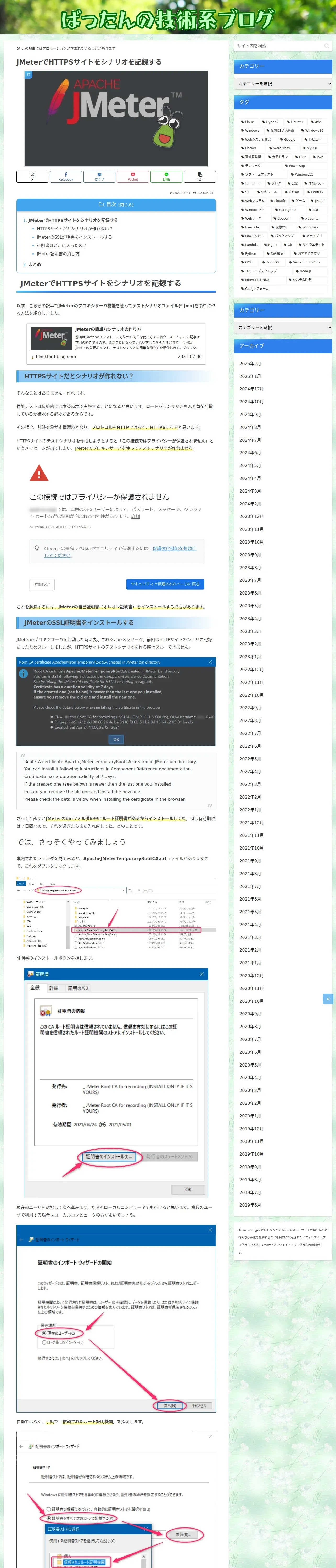The width and height of the screenshot is (336, 1568).
Task: Jump to '証明書はどこに入ったの？' in the contents
Action: click(x=61, y=245)
